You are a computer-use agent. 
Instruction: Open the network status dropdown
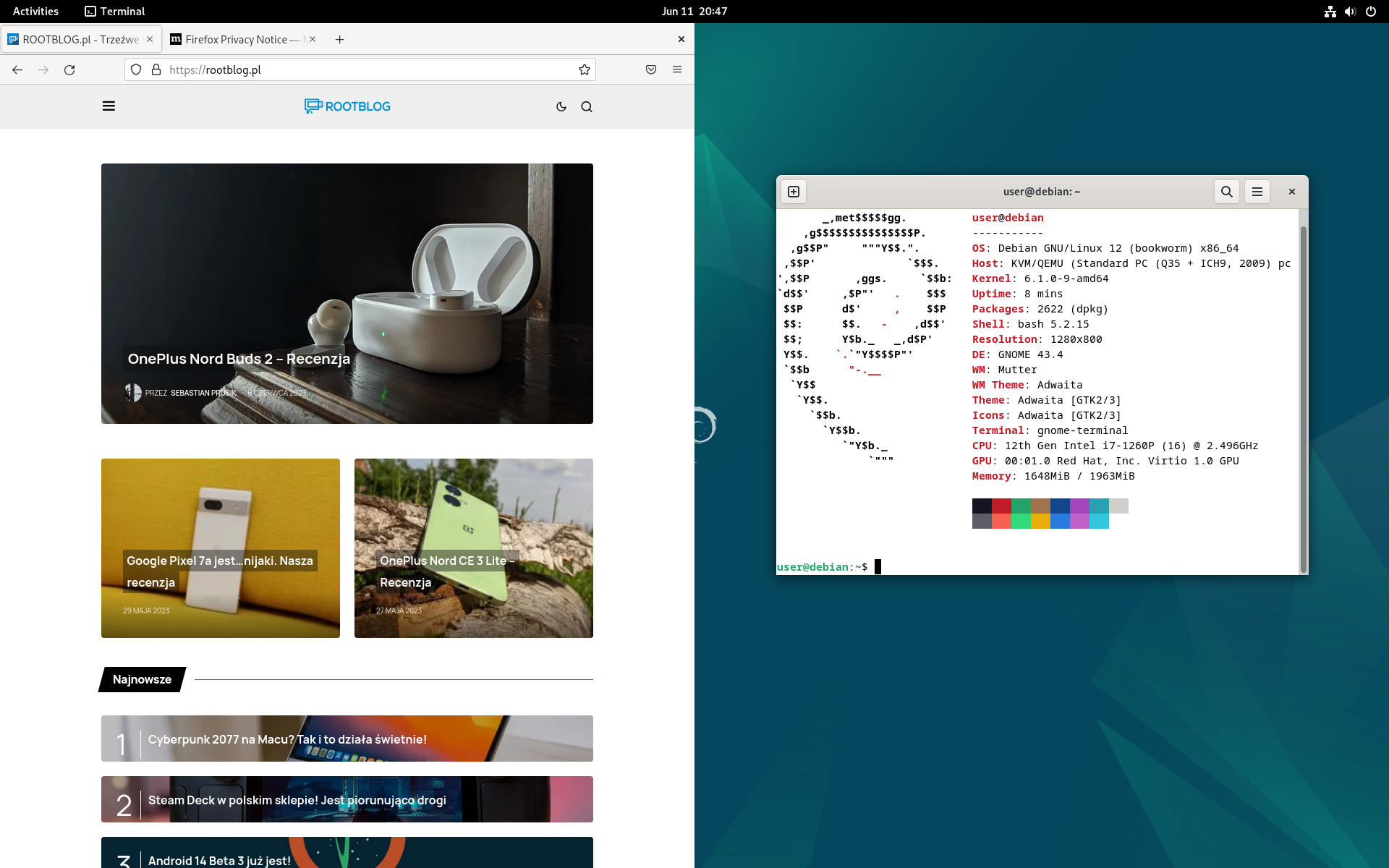[x=1330, y=11]
